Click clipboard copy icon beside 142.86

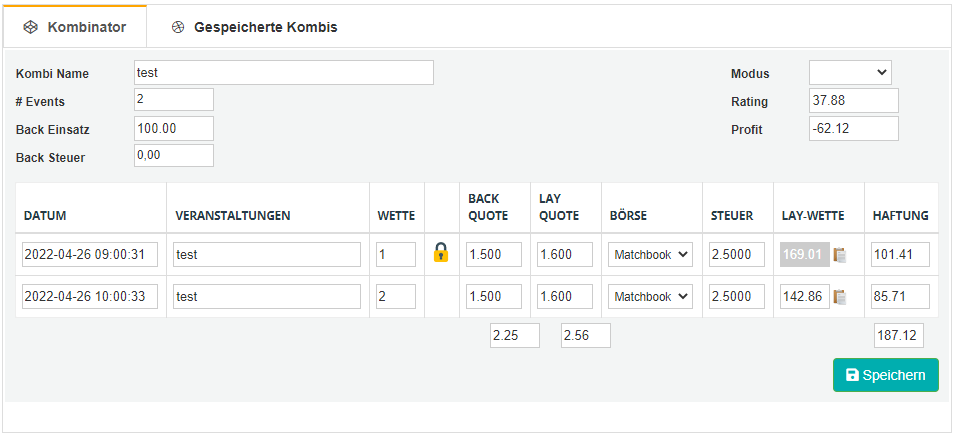pos(840,297)
